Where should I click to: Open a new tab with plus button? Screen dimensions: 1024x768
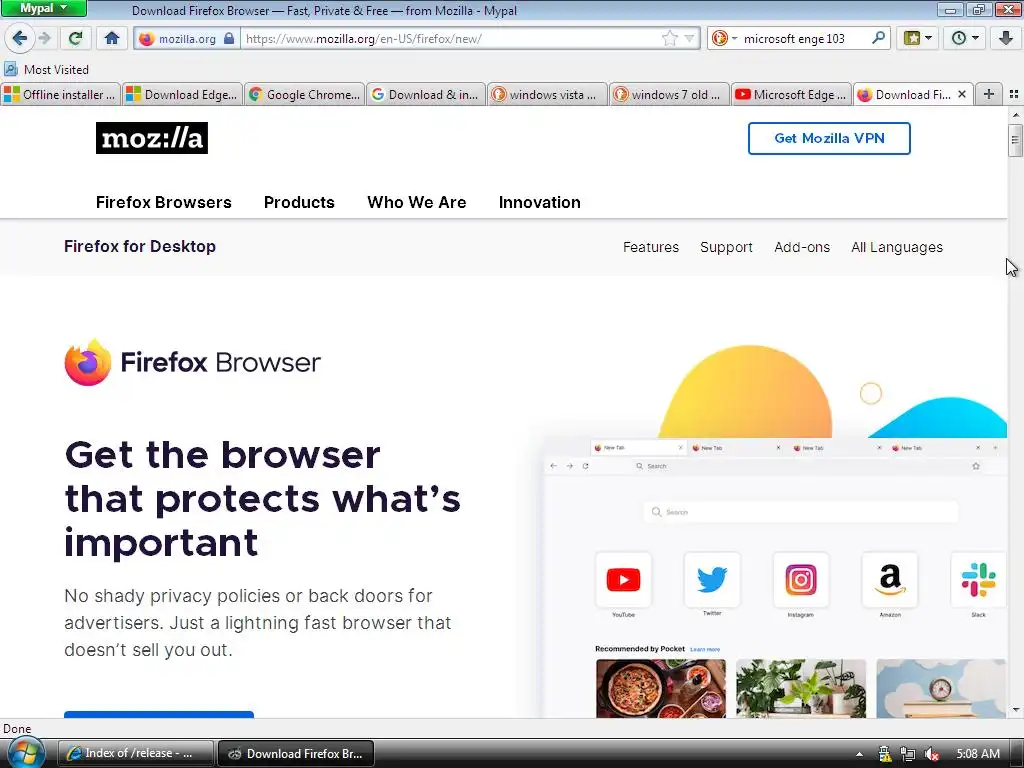pyautogui.click(x=989, y=95)
